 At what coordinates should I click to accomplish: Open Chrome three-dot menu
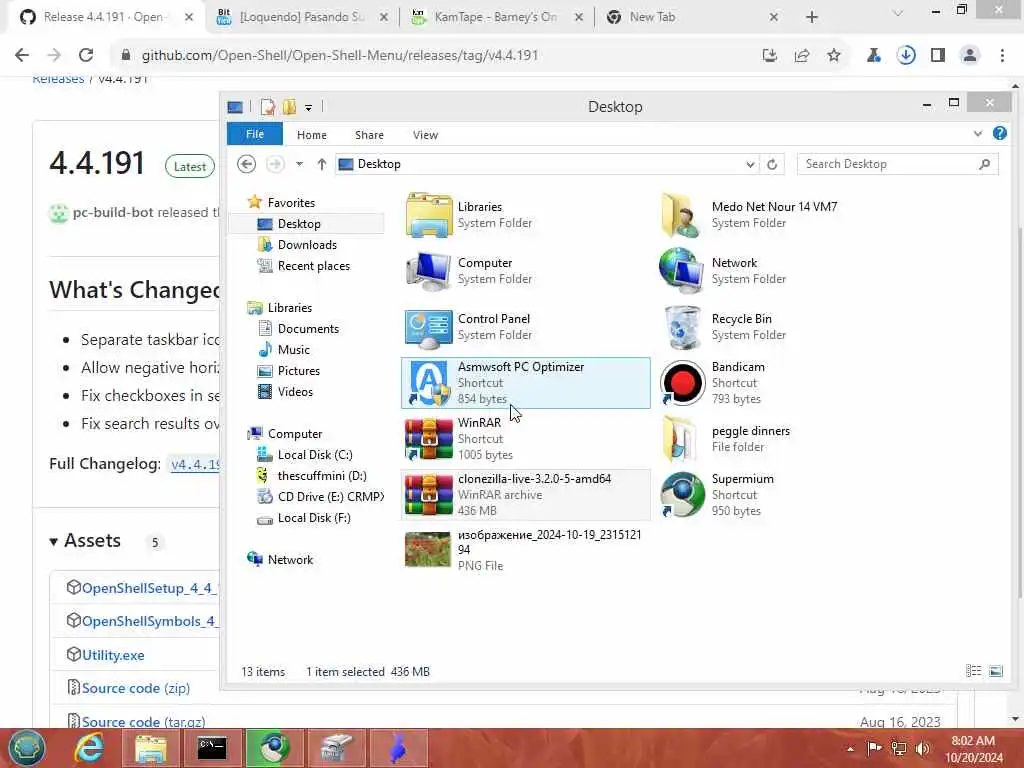point(1002,56)
